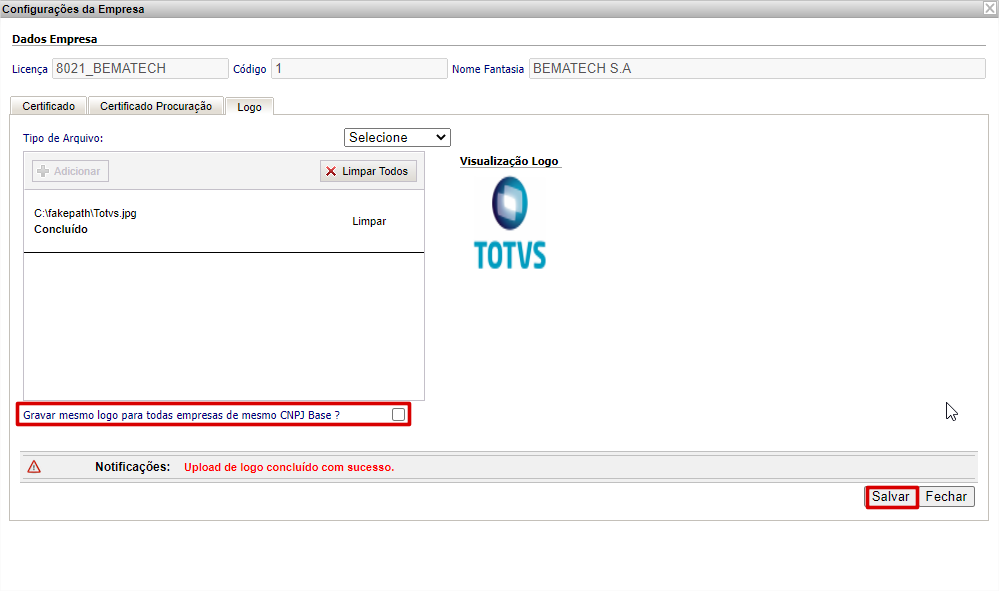Enable same logo for all CNPJ Base companies
This screenshot has width=999, height=591.
[x=398, y=415]
